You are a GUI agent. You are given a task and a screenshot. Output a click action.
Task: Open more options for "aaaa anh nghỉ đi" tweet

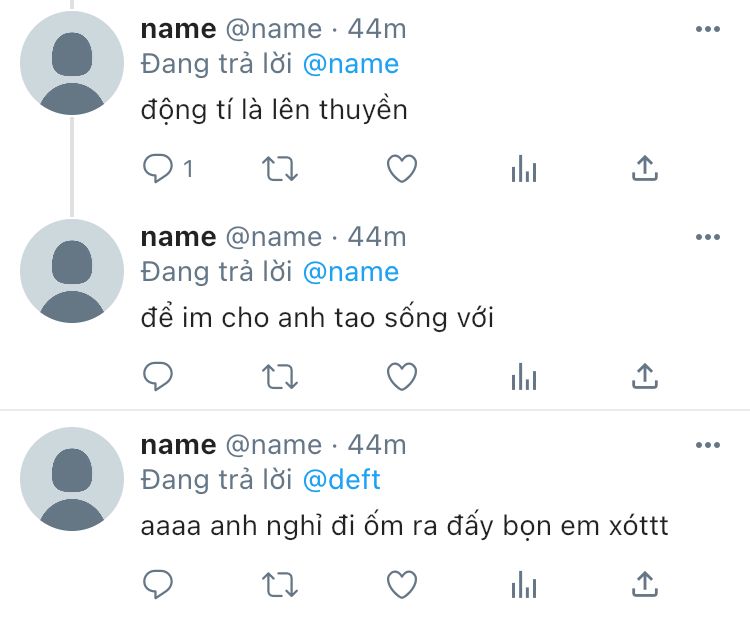tap(707, 444)
